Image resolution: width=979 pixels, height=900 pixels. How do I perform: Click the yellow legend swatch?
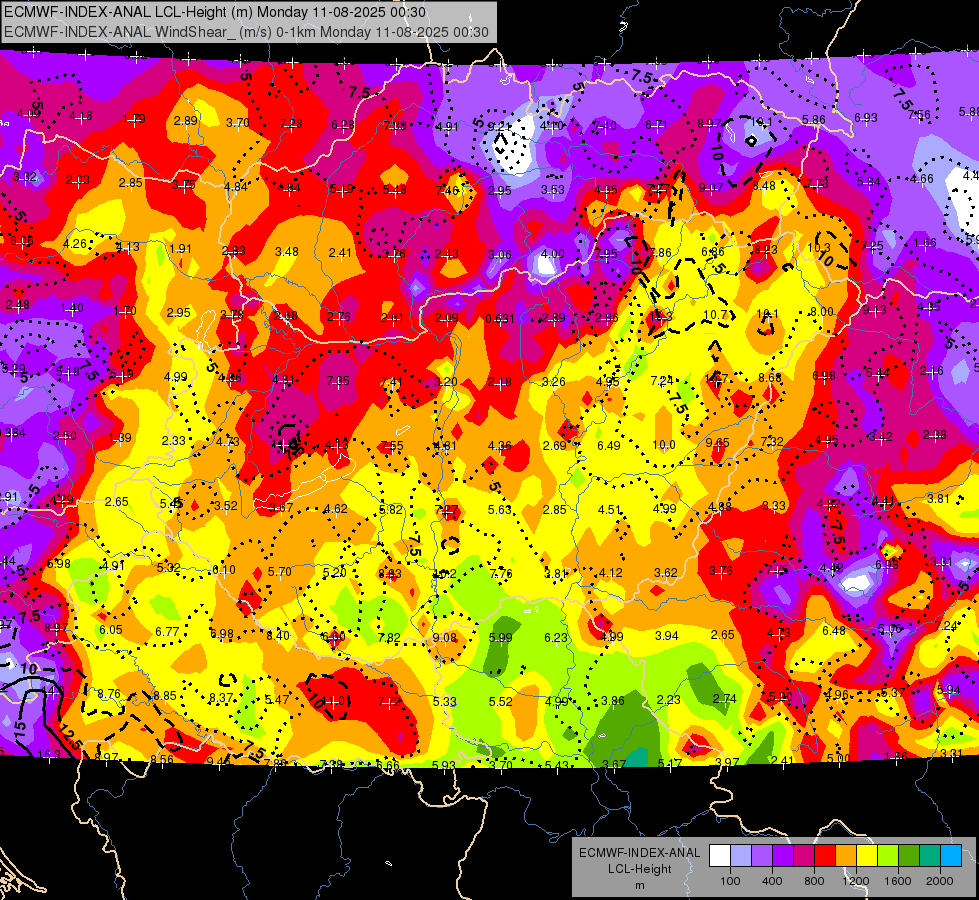867,856
